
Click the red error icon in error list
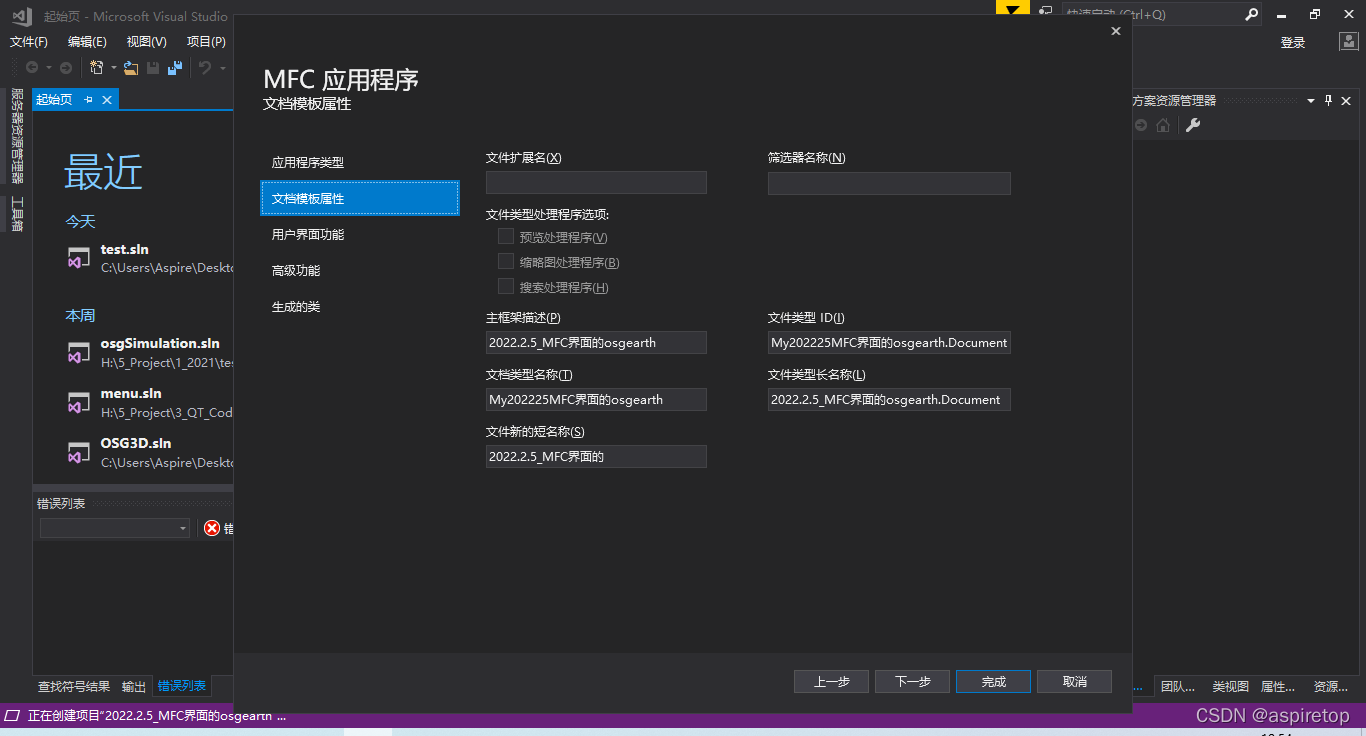click(x=212, y=528)
